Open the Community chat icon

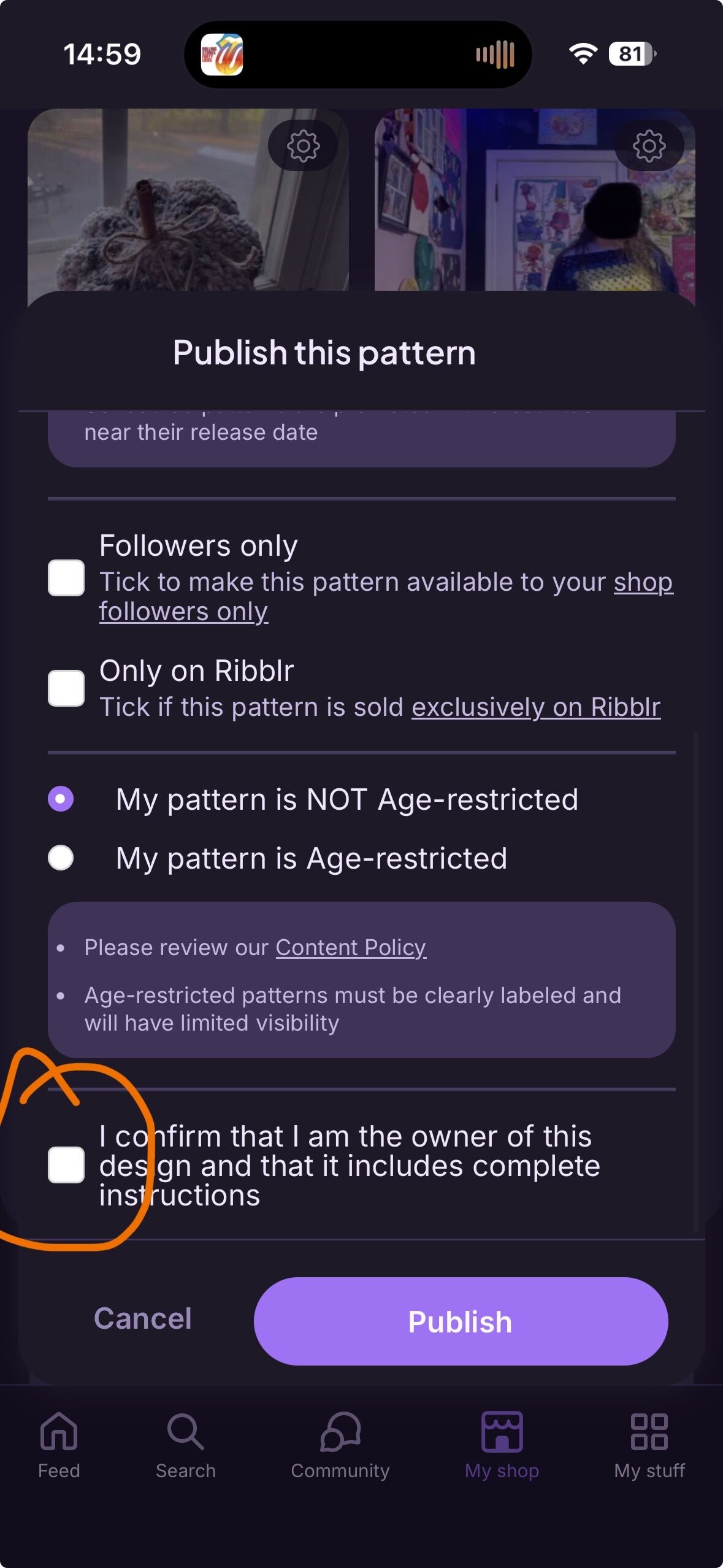(x=340, y=1432)
